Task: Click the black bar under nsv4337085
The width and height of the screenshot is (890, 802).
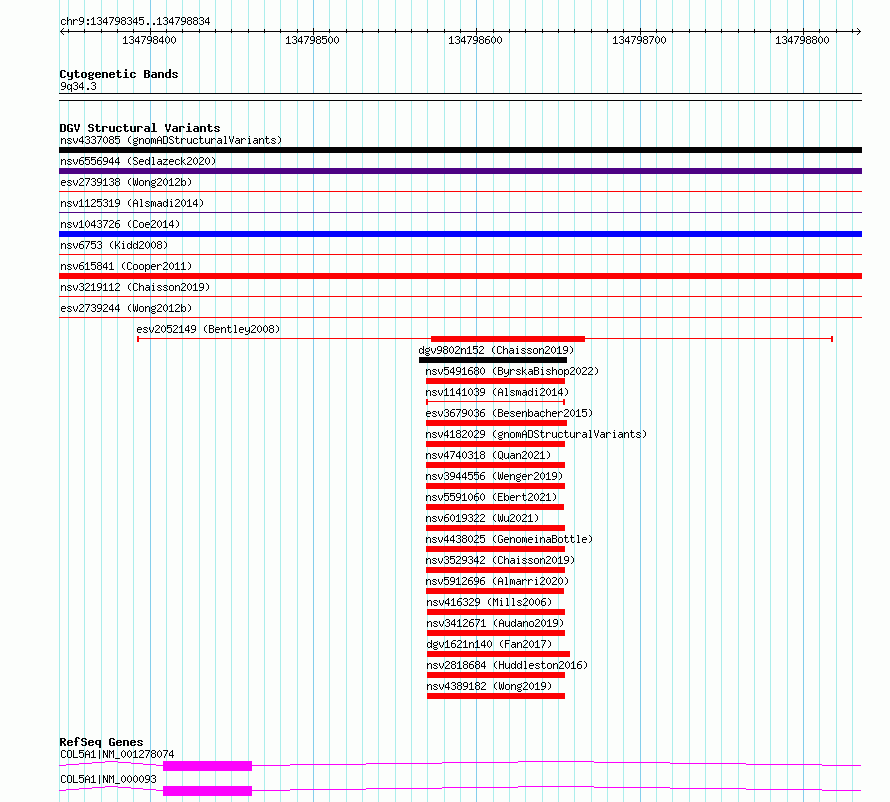Action: point(460,150)
